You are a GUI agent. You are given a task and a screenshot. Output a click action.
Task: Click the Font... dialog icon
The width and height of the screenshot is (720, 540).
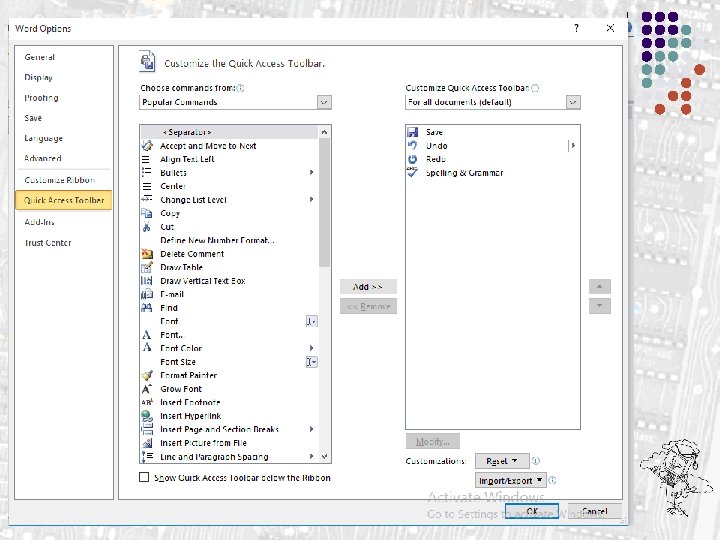[146, 335]
